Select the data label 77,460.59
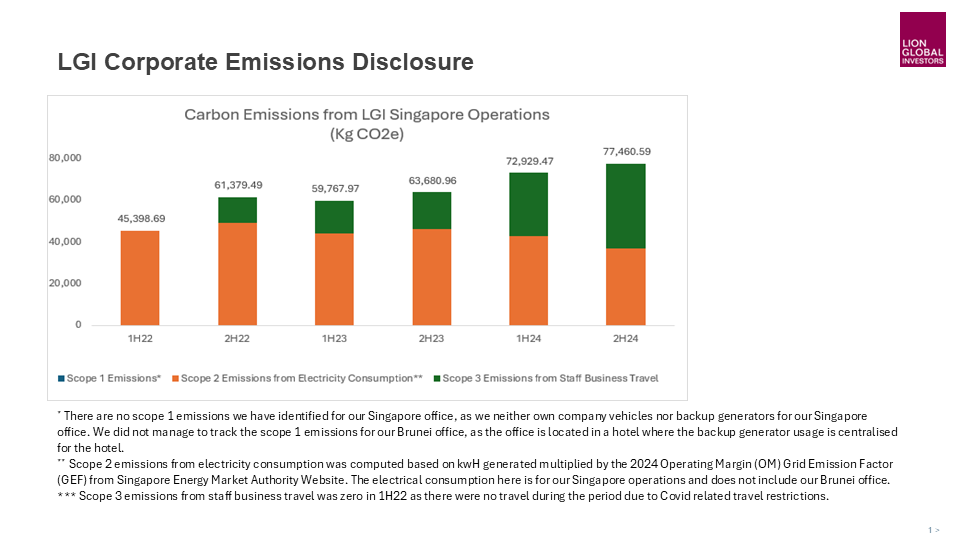 (x=627, y=151)
